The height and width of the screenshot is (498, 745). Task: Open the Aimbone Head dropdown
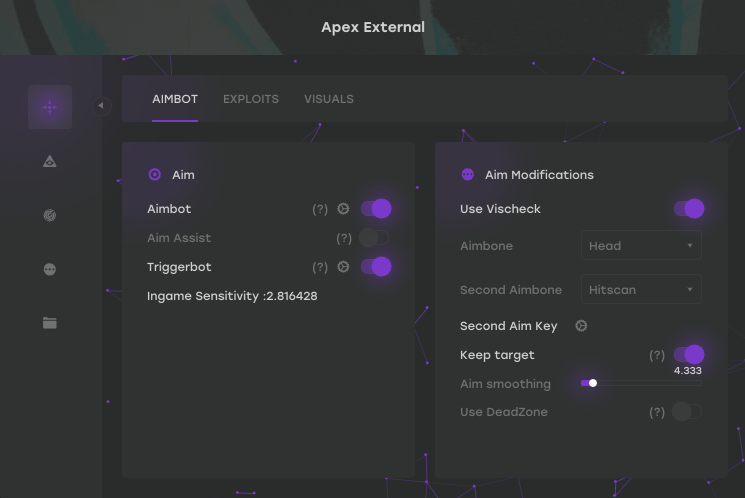coord(641,246)
